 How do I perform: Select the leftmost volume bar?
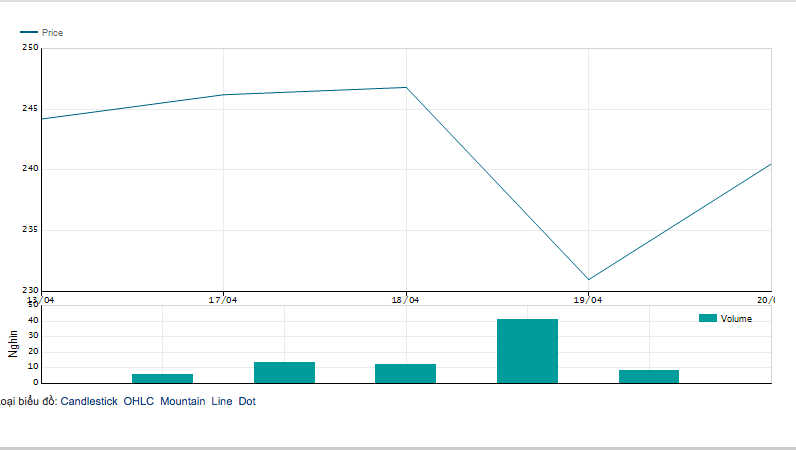(x=162, y=378)
